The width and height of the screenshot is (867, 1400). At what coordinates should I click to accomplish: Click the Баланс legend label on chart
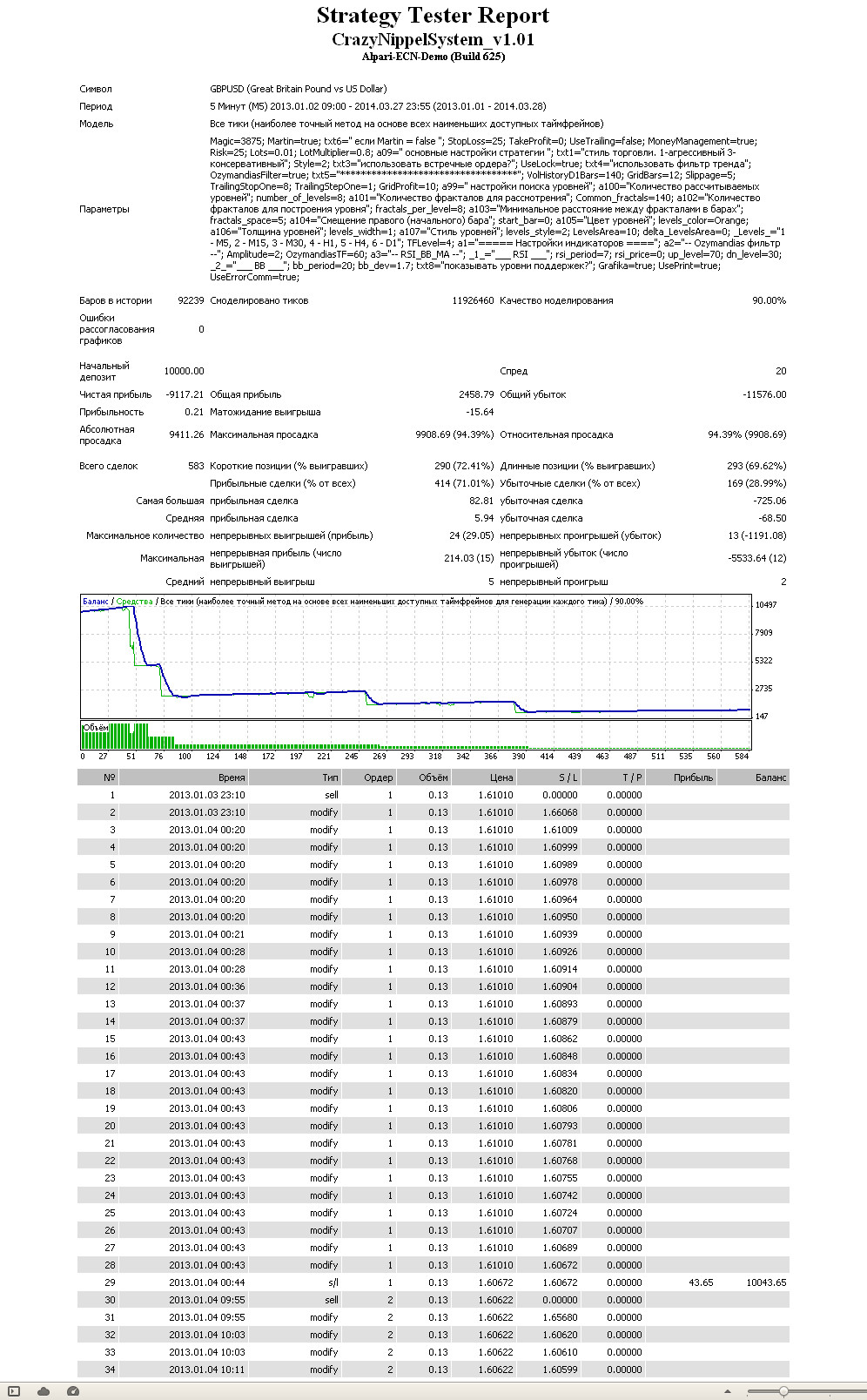pos(96,602)
